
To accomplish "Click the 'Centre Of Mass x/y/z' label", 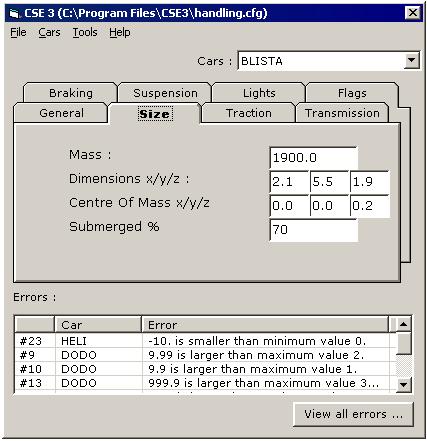I will 139,203.
